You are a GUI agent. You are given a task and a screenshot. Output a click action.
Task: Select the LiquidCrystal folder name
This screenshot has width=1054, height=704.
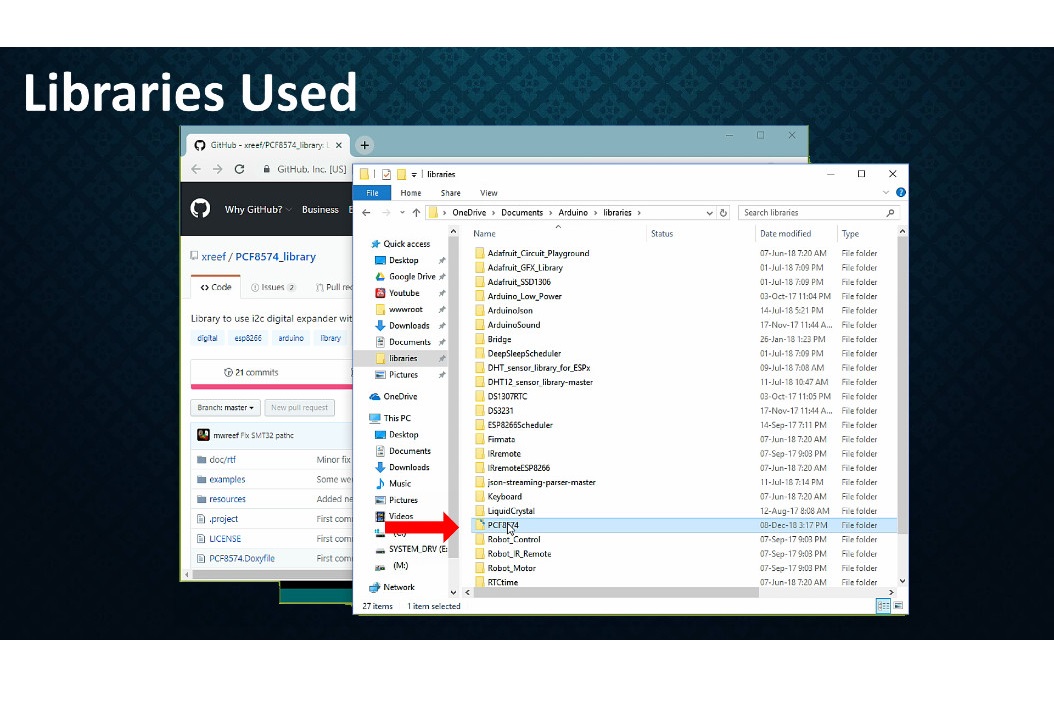point(511,511)
